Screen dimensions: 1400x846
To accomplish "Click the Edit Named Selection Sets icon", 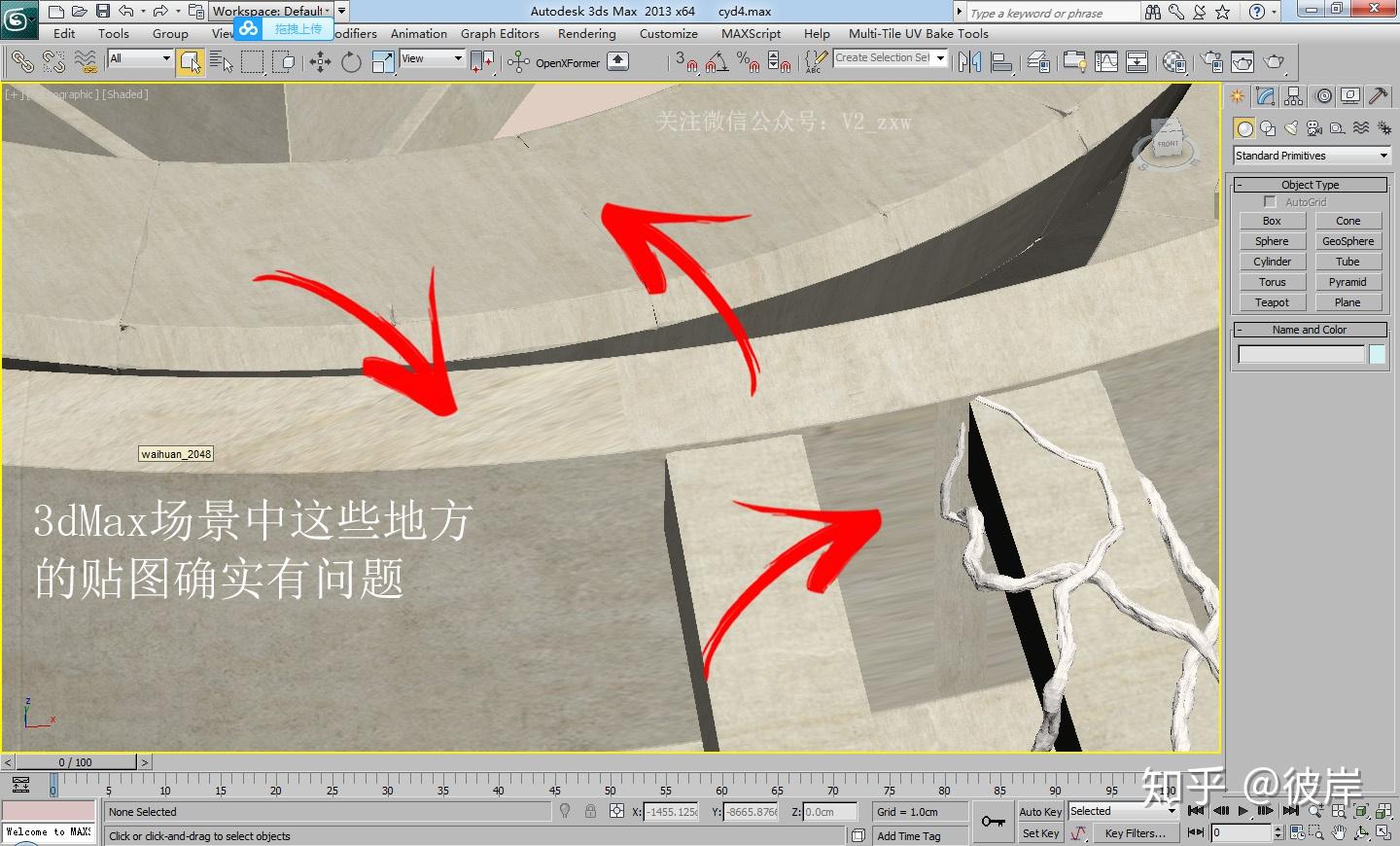I will [816, 62].
